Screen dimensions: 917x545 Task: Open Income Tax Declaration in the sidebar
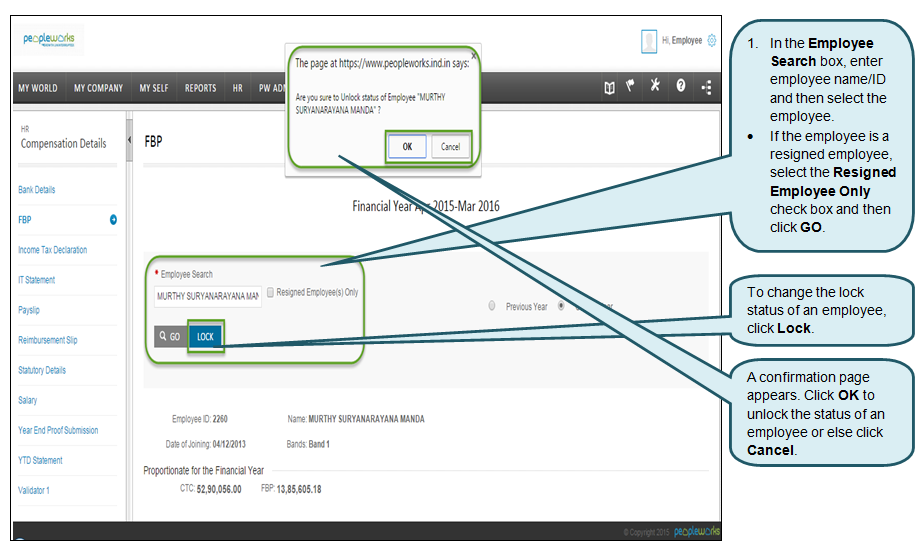point(53,250)
